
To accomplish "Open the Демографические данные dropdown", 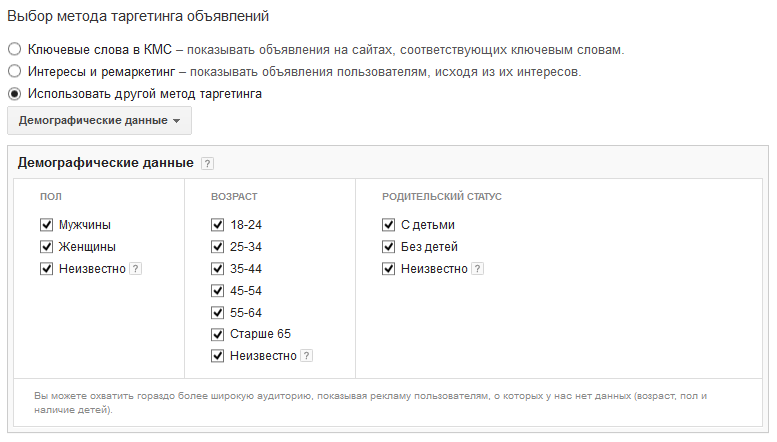I will click(x=99, y=121).
